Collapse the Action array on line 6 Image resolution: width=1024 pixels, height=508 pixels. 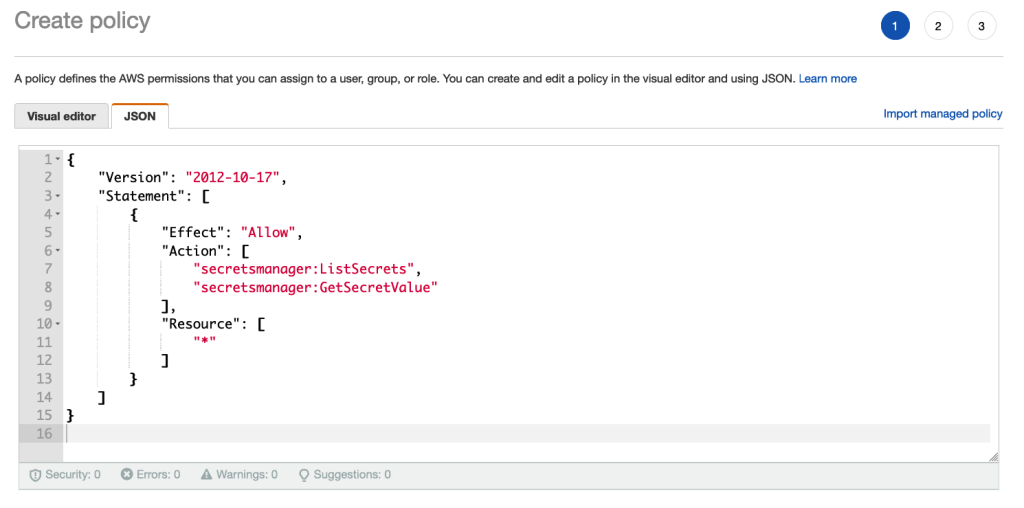pos(58,251)
